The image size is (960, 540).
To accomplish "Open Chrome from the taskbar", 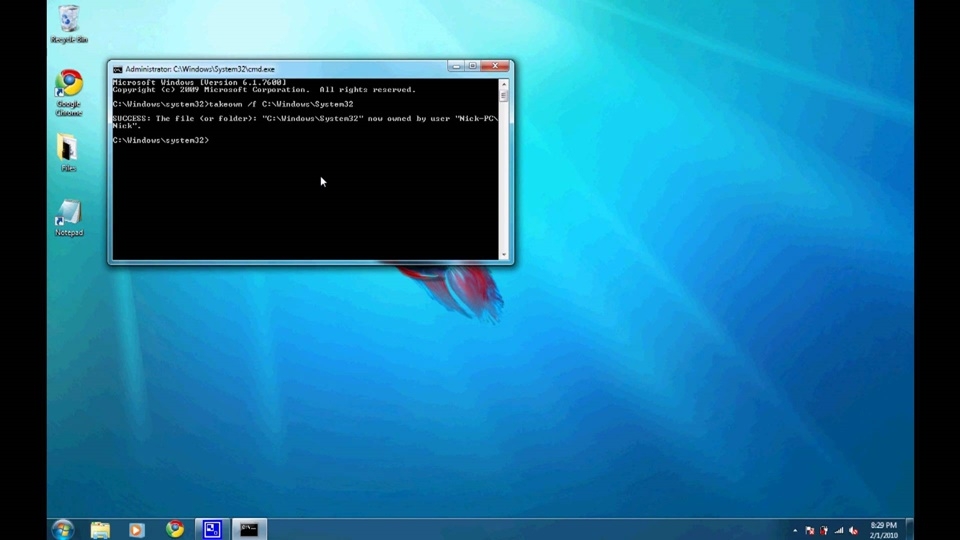I will click(174, 529).
